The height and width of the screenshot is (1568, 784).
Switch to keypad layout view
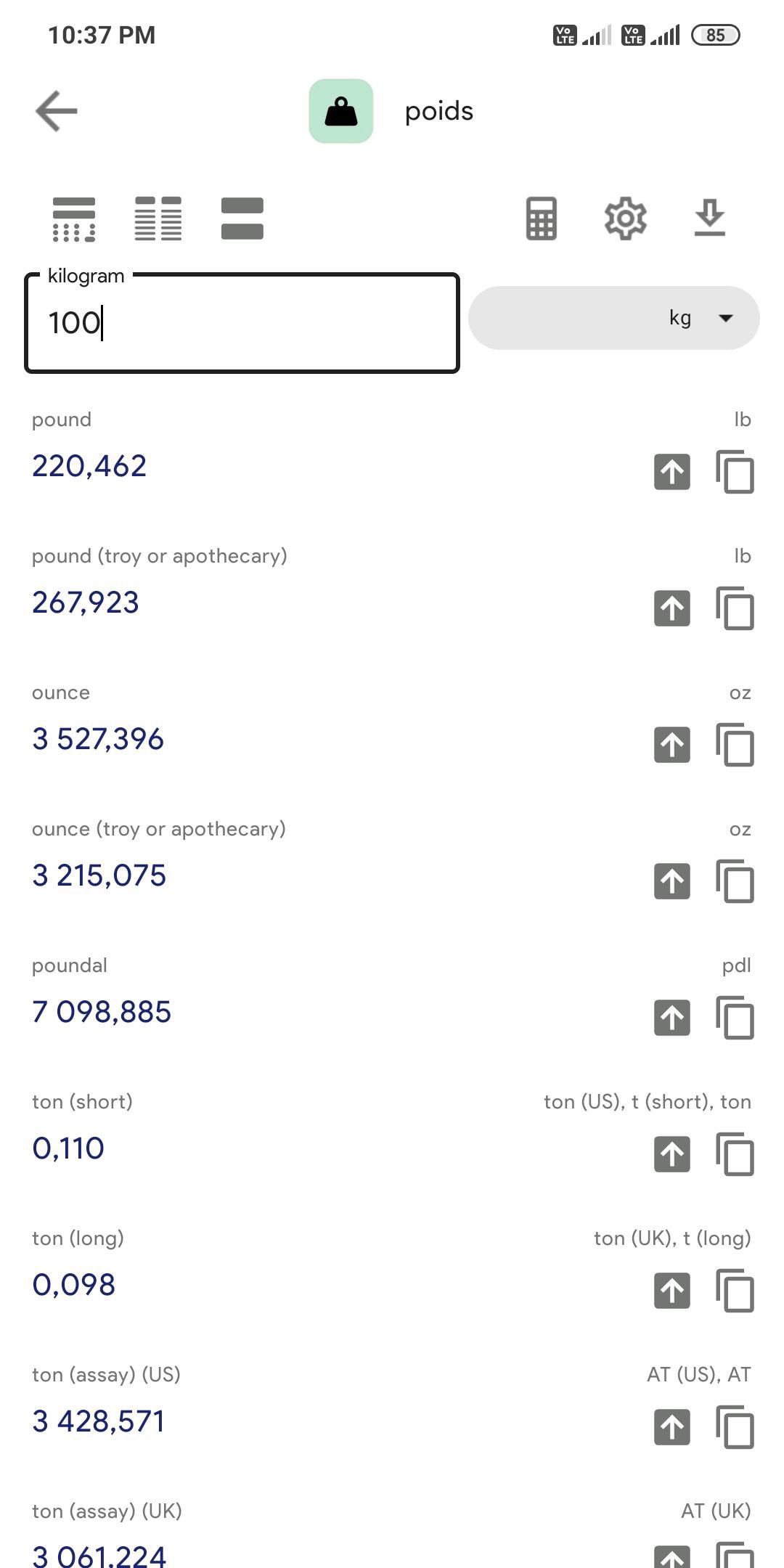[74, 219]
